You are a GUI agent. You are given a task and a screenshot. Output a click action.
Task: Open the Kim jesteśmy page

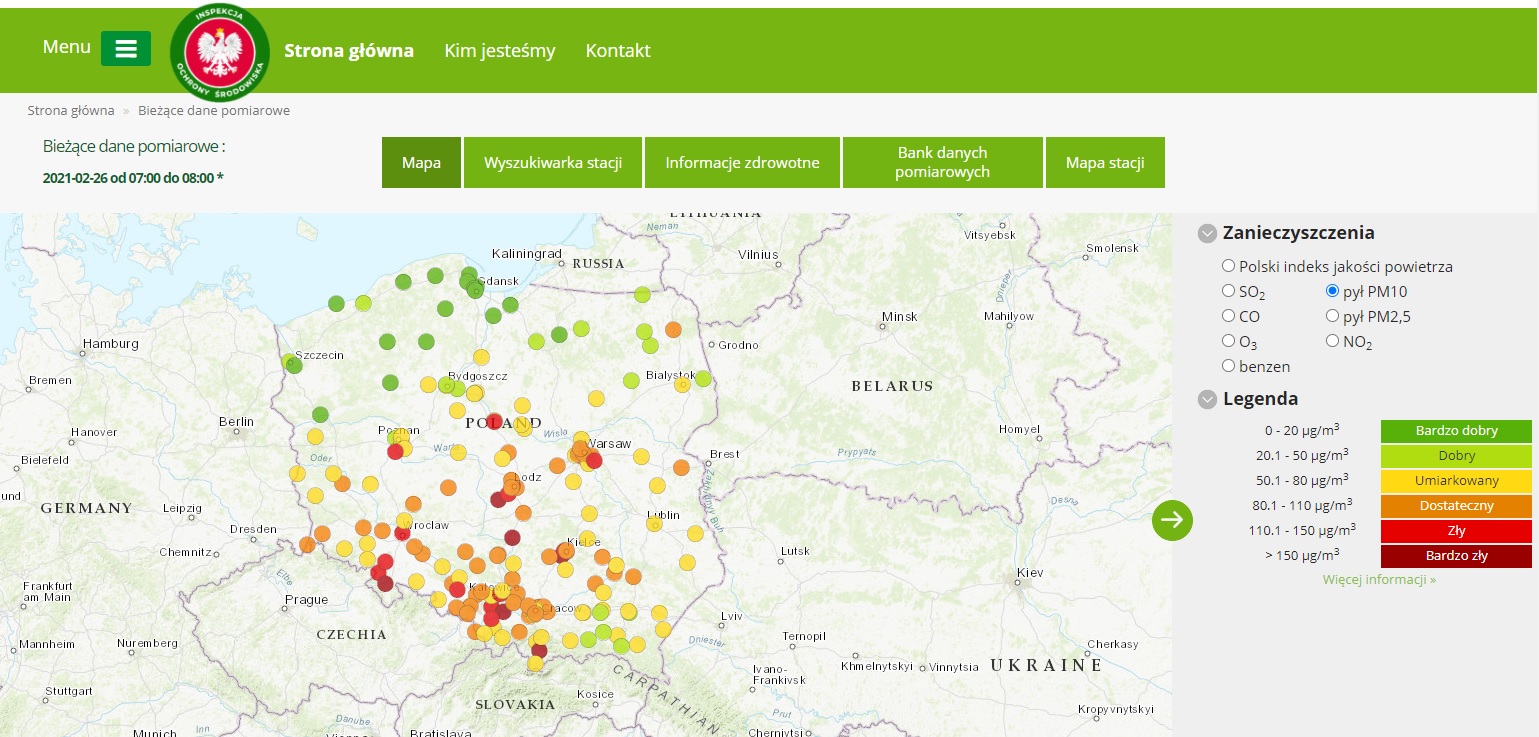click(500, 51)
